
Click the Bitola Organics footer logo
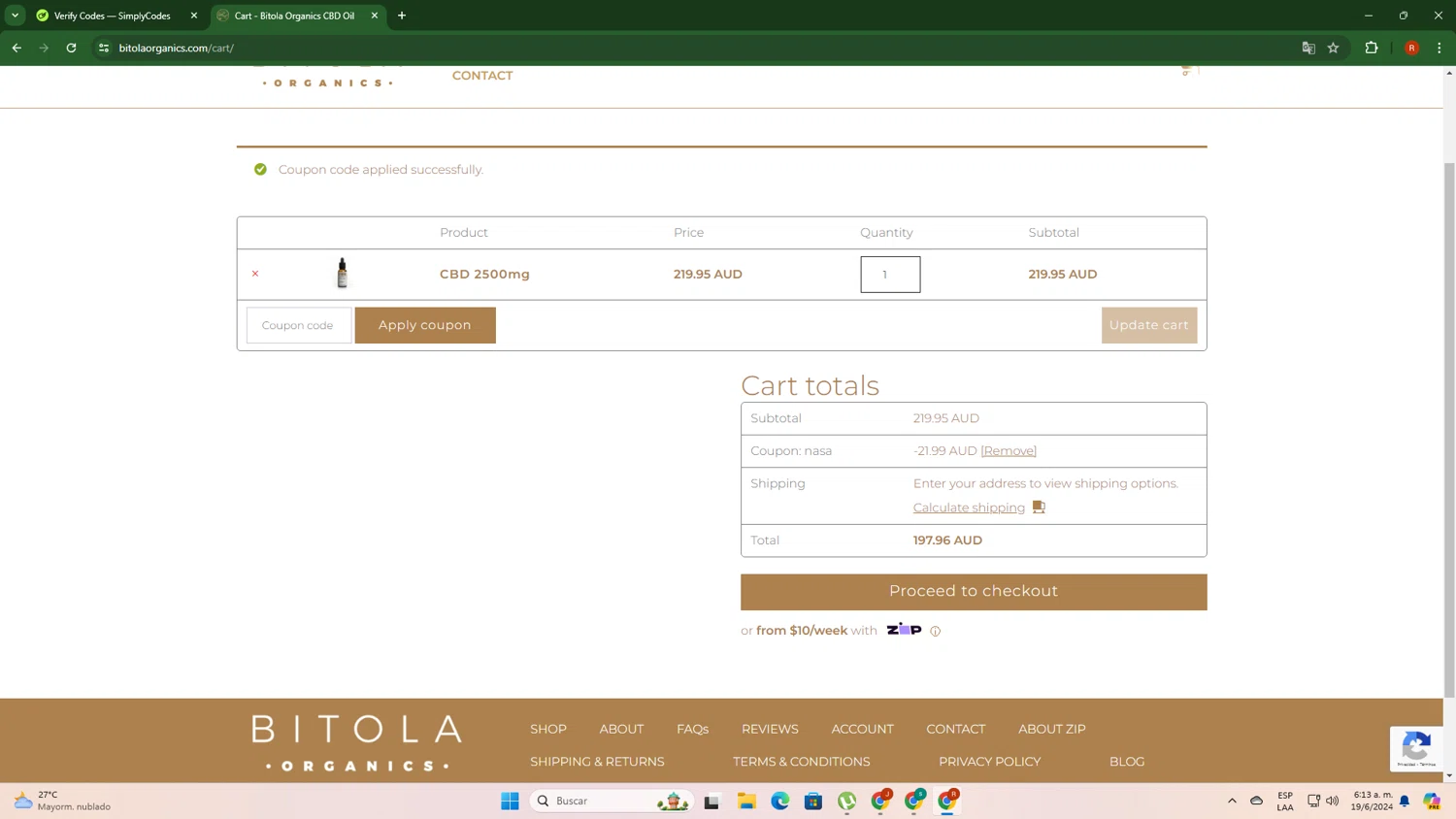pyautogui.click(x=356, y=742)
